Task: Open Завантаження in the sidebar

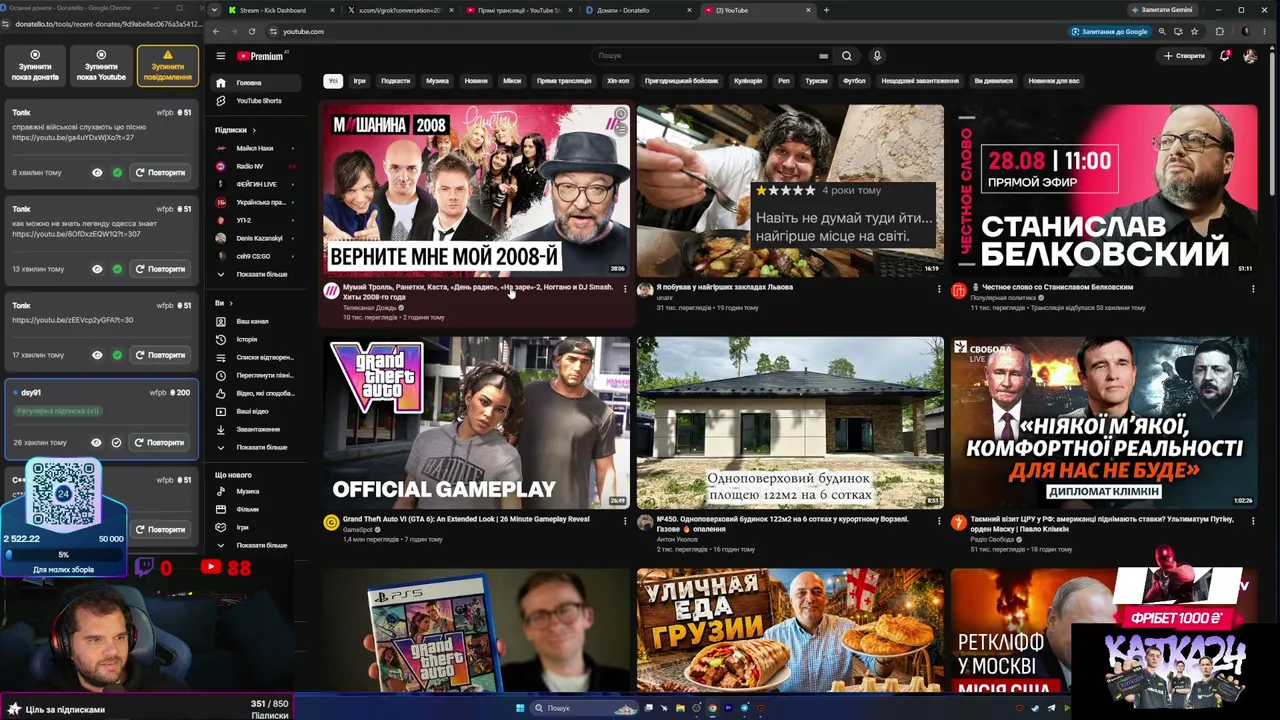Action: [255, 429]
